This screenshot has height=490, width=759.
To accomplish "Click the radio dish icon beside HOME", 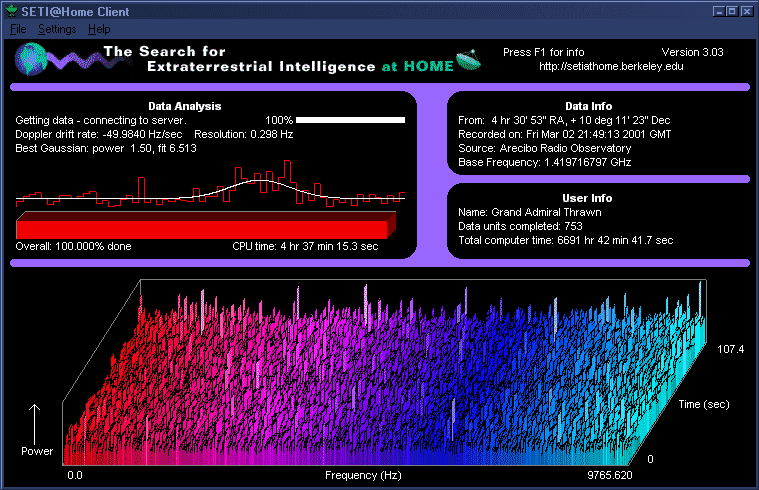I will click(x=468, y=60).
